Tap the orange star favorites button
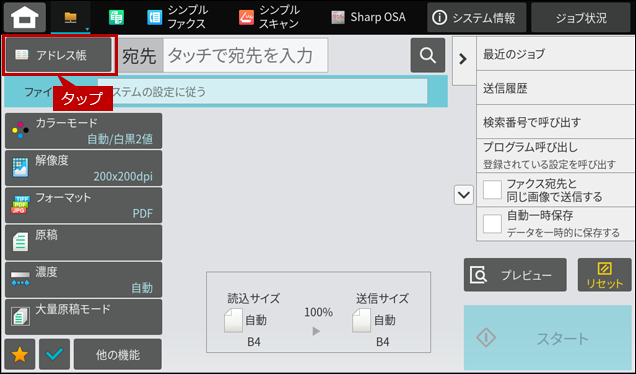Image resolution: width=636 pixels, height=374 pixels. coord(20,355)
